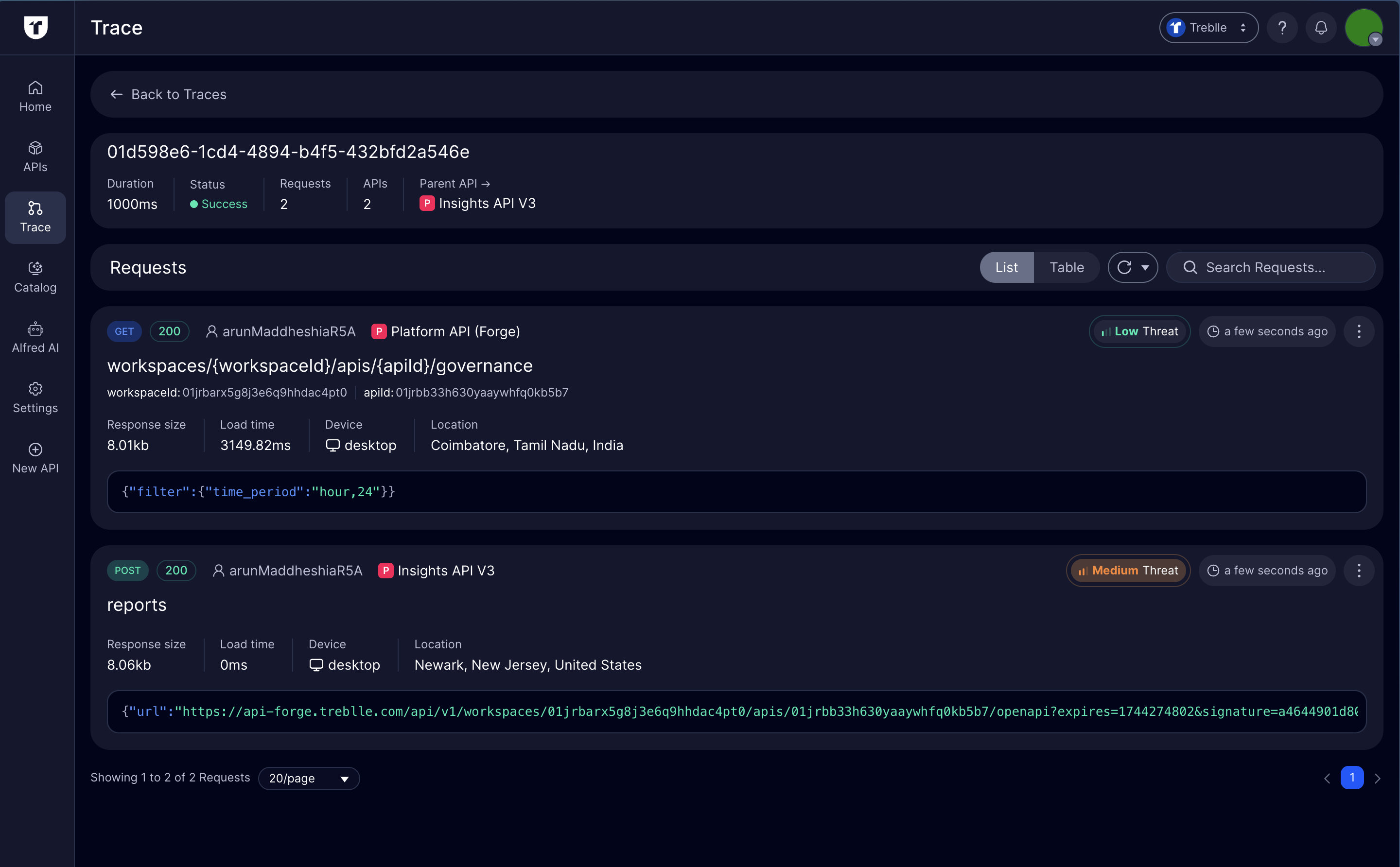Image resolution: width=1400 pixels, height=867 pixels.
Task: Click the Low Threat badge
Action: (1139, 331)
